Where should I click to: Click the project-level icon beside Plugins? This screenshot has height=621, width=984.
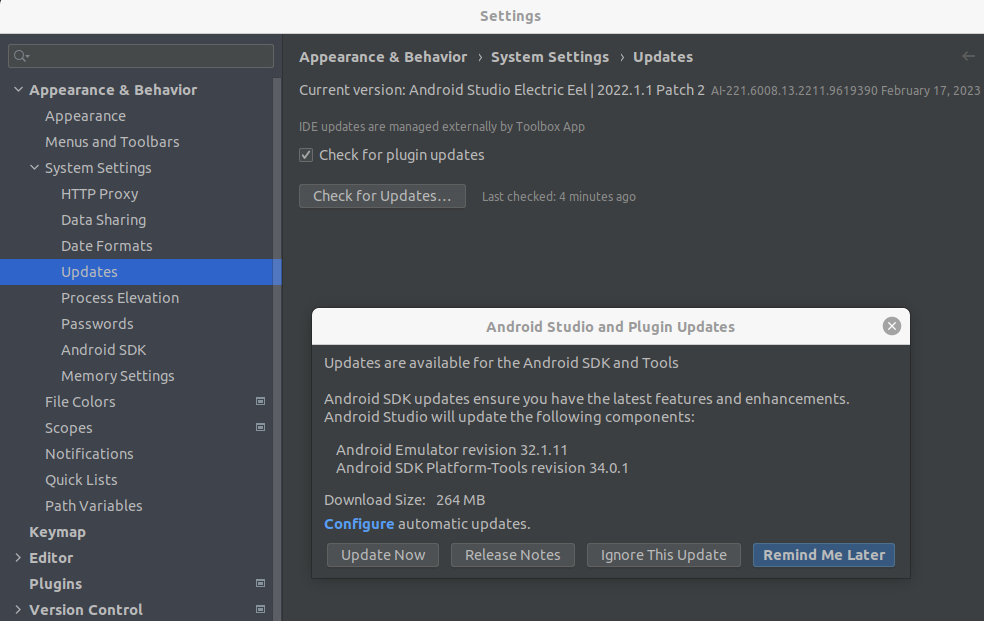(x=260, y=583)
